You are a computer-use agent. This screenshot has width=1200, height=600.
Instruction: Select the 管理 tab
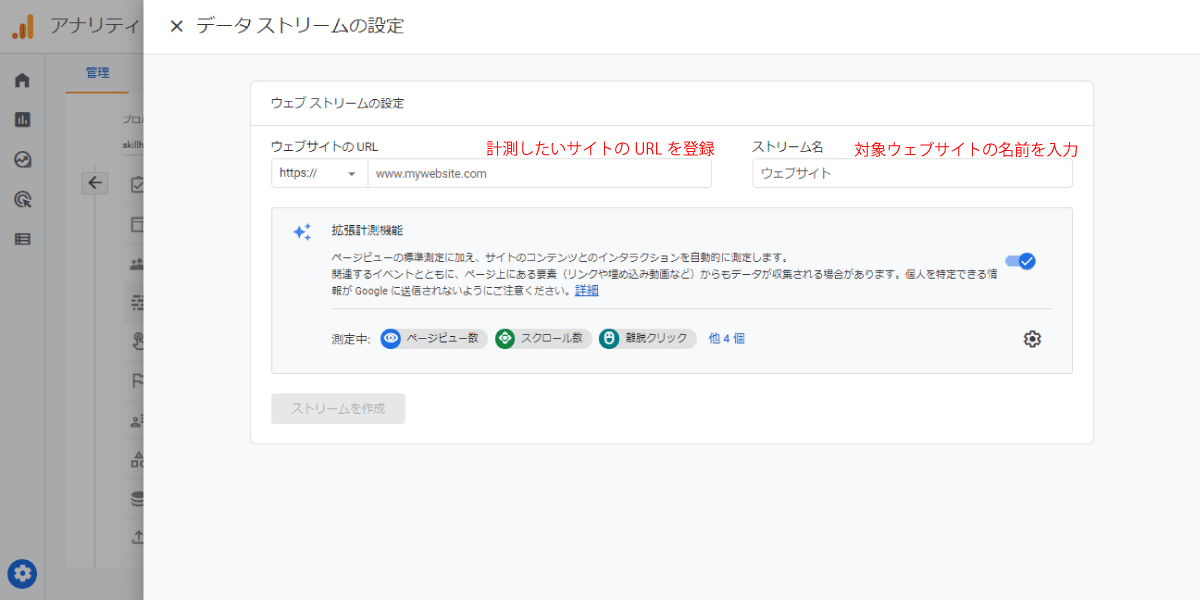pos(97,72)
